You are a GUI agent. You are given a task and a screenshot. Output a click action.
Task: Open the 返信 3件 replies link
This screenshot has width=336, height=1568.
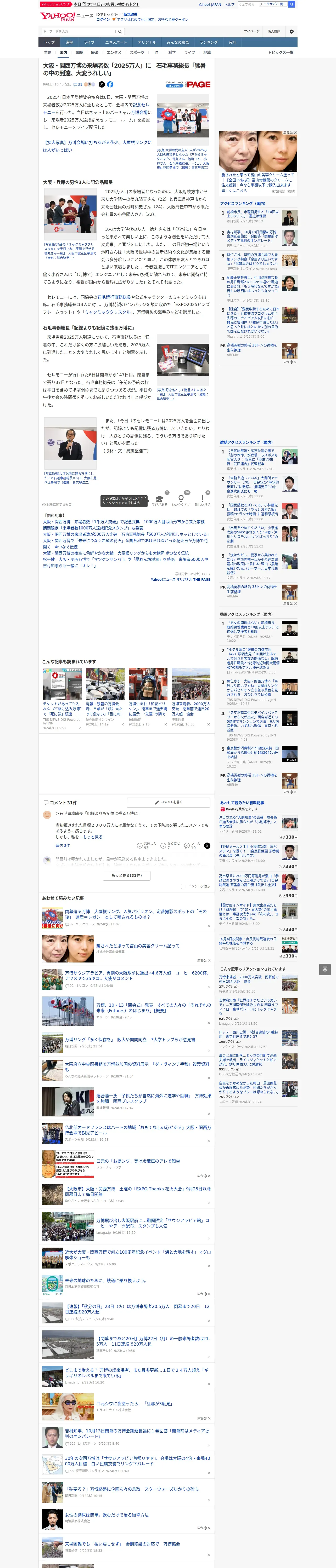[x=63, y=845]
